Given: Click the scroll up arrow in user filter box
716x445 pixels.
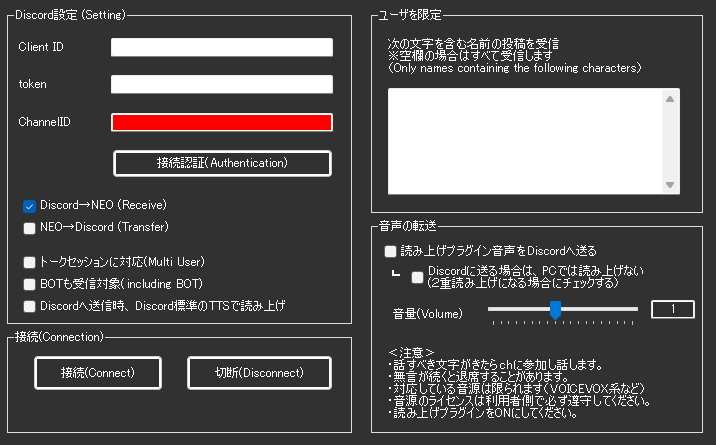Looking at the screenshot, I should tap(670, 99).
